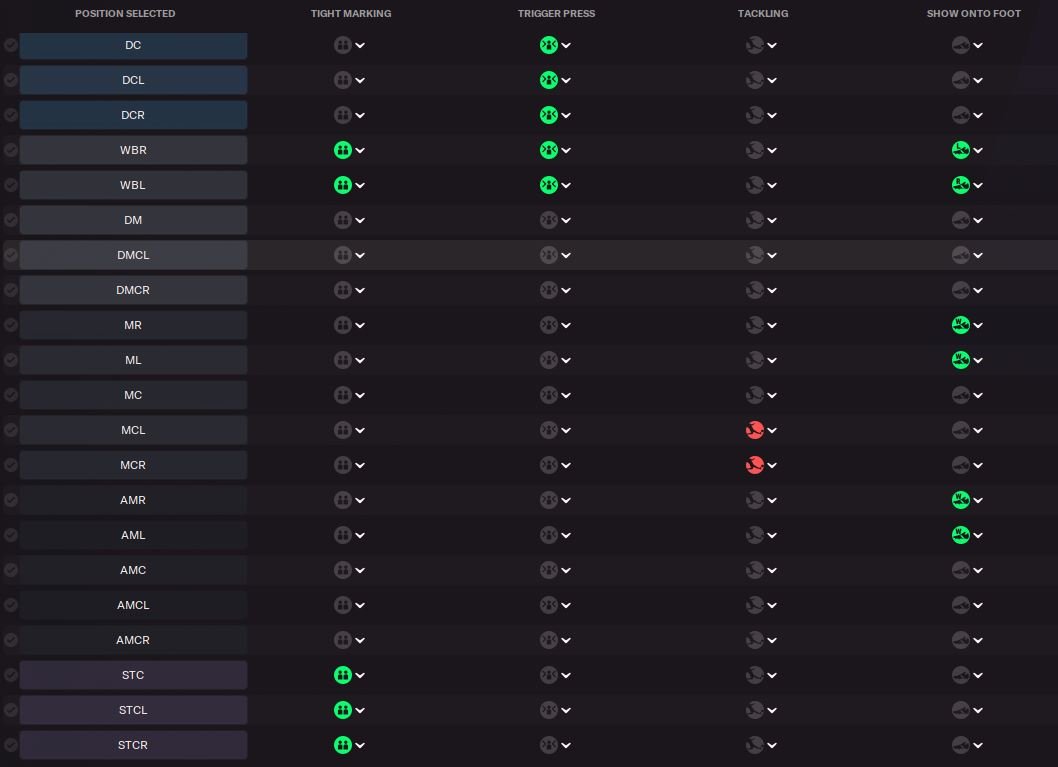Image resolution: width=1058 pixels, height=767 pixels.
Task: Toggle the checkmark beside DMCL position
Action: tap(11, 255)
